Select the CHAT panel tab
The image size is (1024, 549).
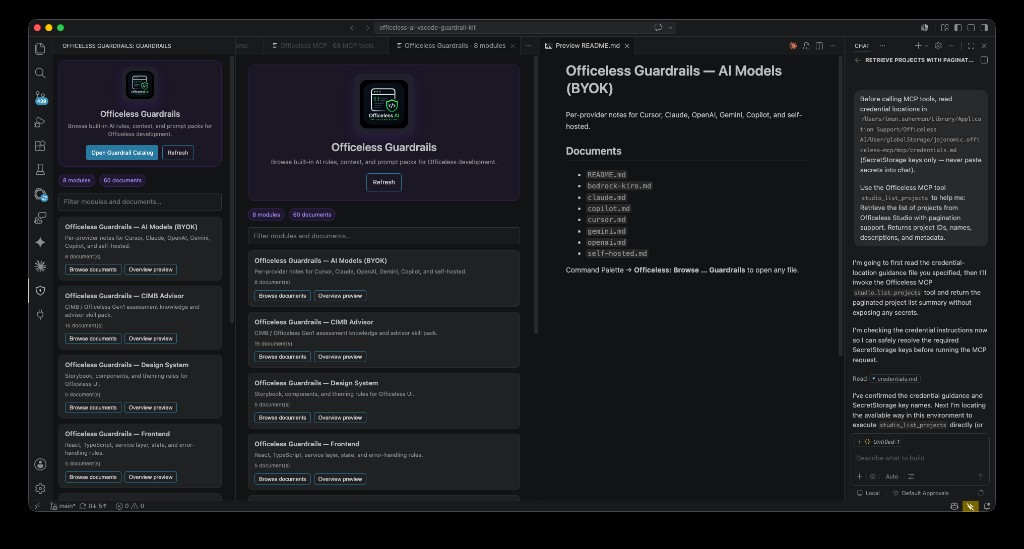(x=861, y=46)
